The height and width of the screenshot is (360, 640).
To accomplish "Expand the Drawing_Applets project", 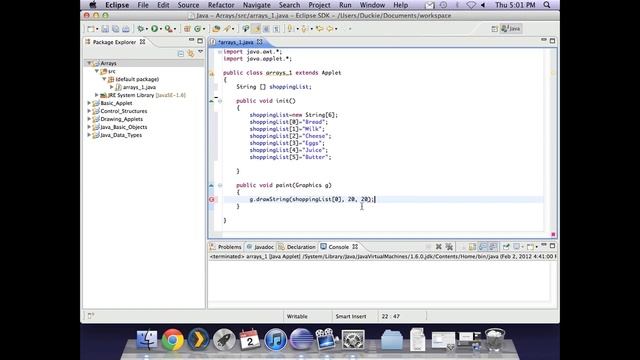I will [89, 119].
